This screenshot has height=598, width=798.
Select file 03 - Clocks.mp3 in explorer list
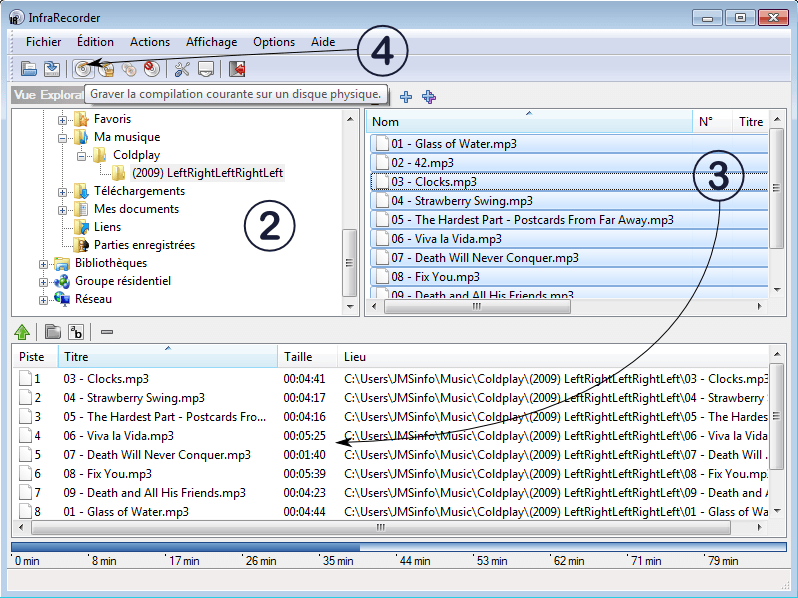pos(569,182)
